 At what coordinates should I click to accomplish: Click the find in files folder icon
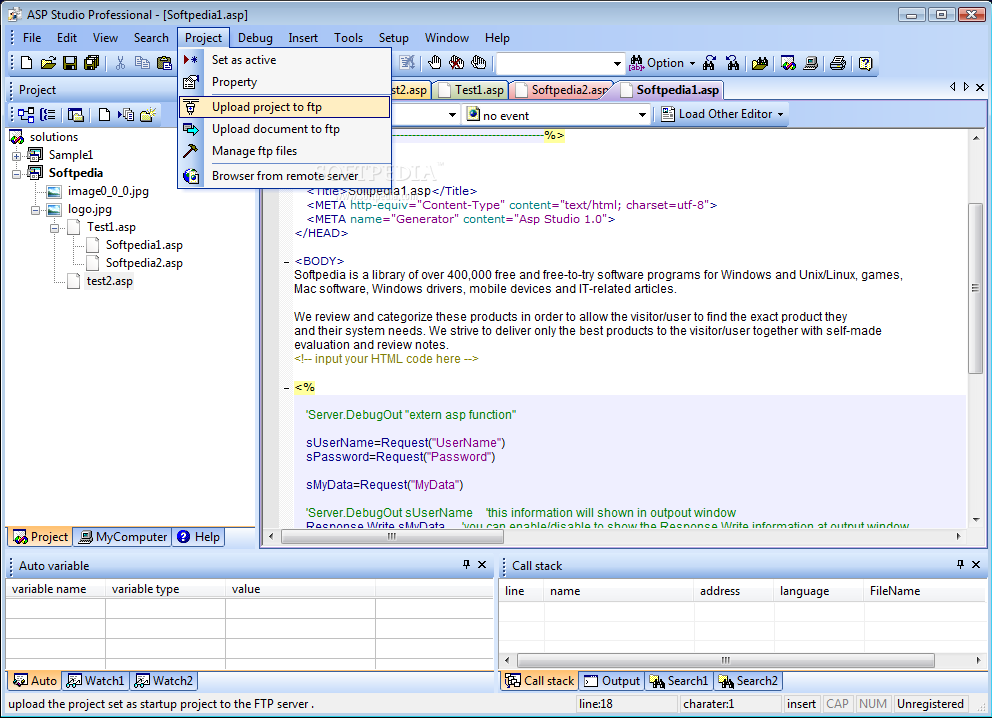pos(760,63)
